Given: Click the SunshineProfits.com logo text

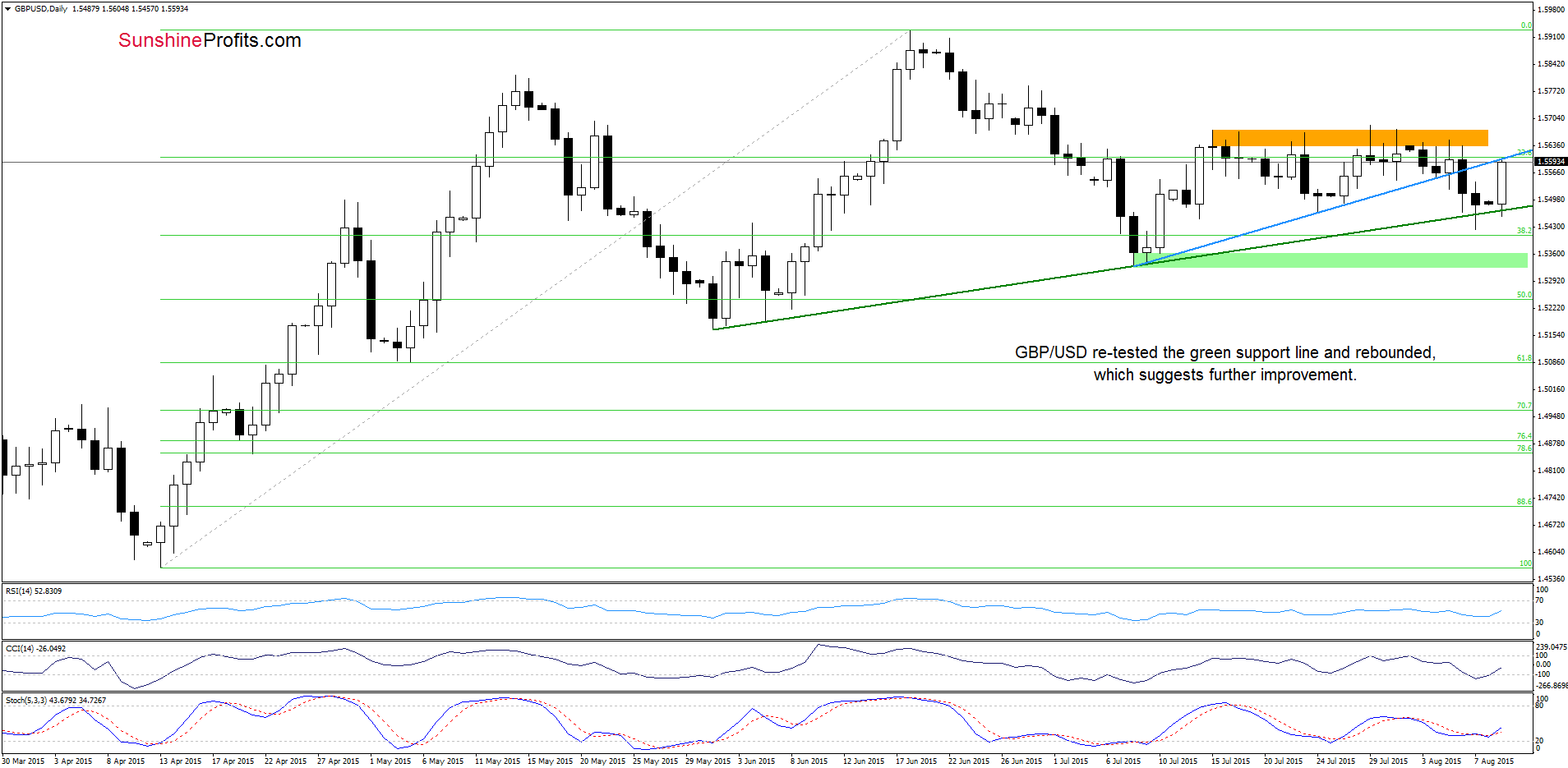Looking at the screenshot, I should (210, 40).
